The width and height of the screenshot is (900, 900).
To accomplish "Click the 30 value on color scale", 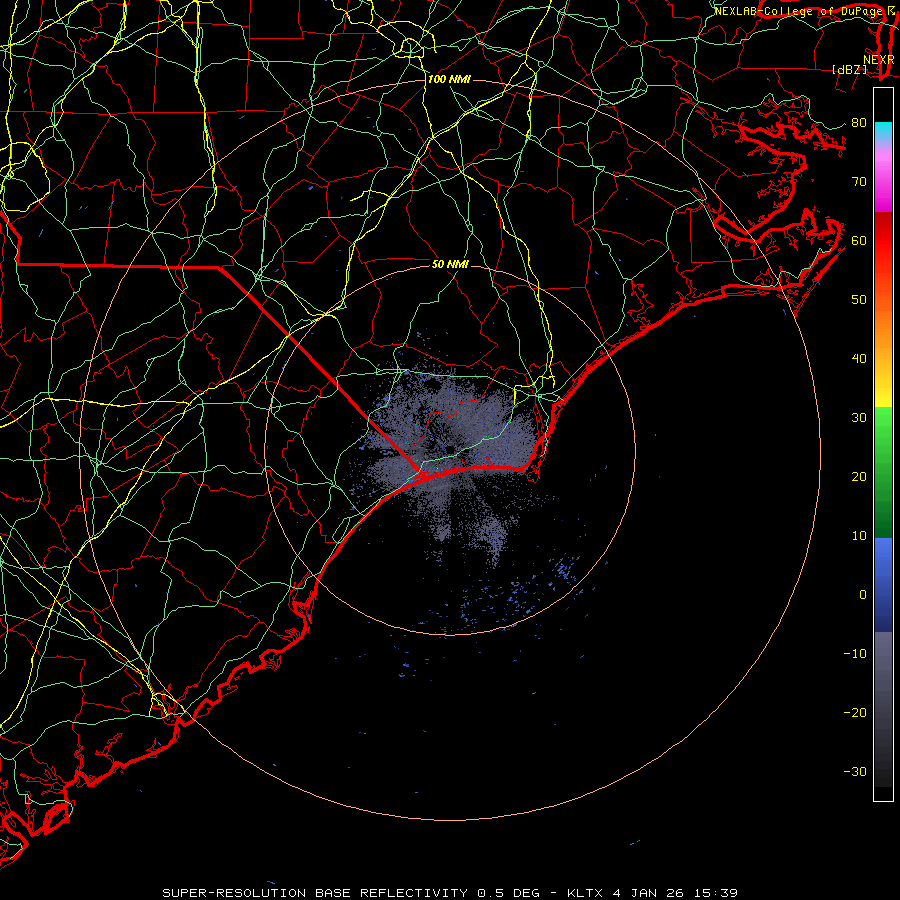I will (x=859, y=417).
